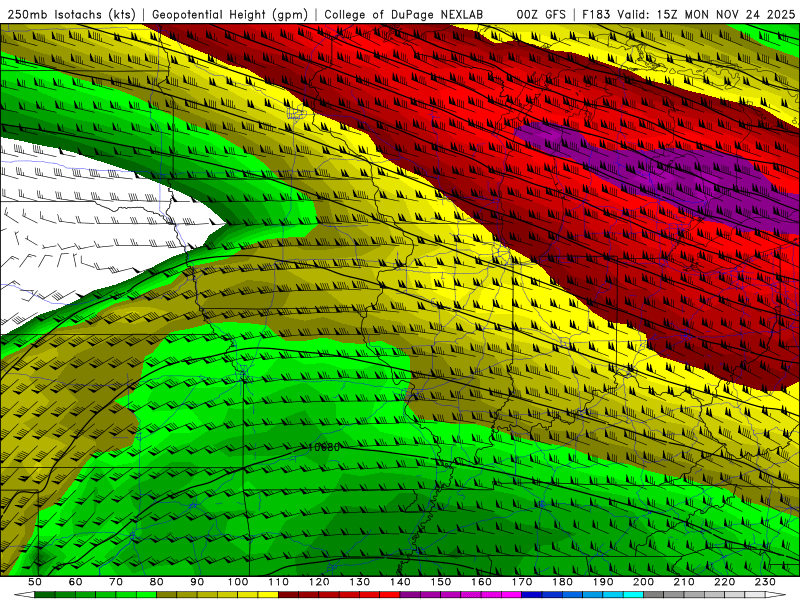Click the 150 label on the color scale
This screenshot has width=800, height=600.
click(x=441, y=582)
